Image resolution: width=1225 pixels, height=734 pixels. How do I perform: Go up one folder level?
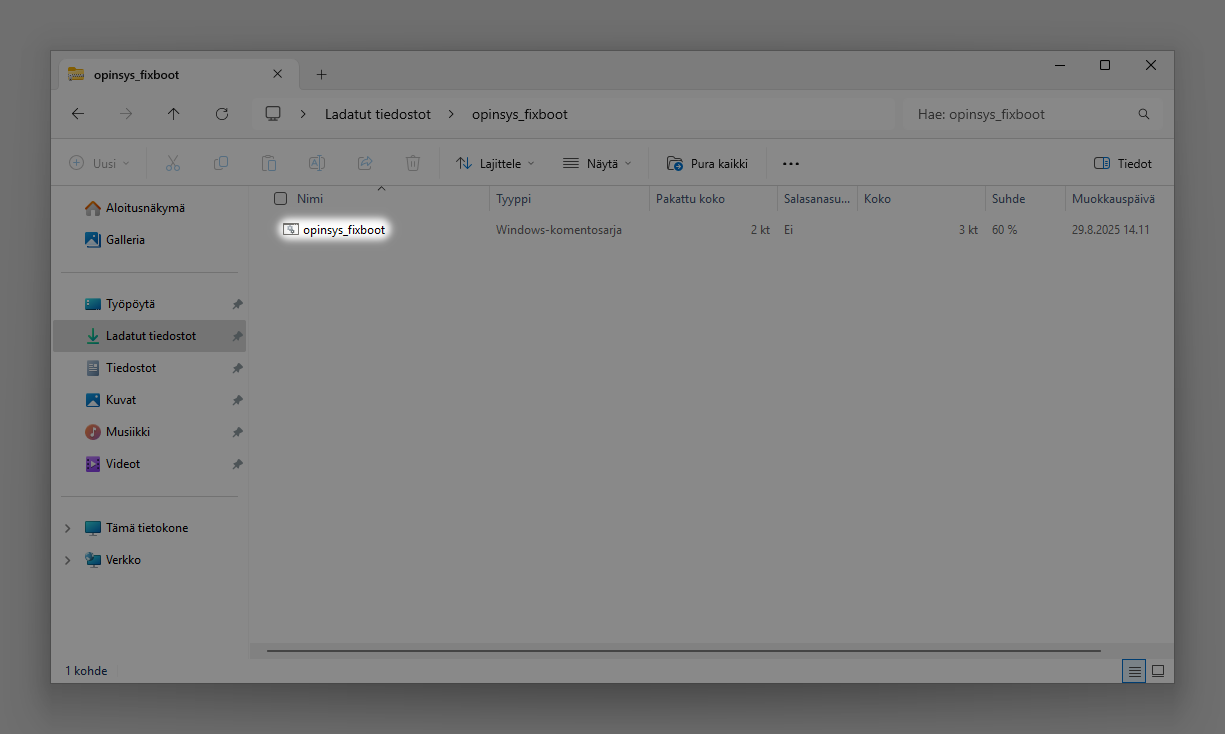(174, 114)
